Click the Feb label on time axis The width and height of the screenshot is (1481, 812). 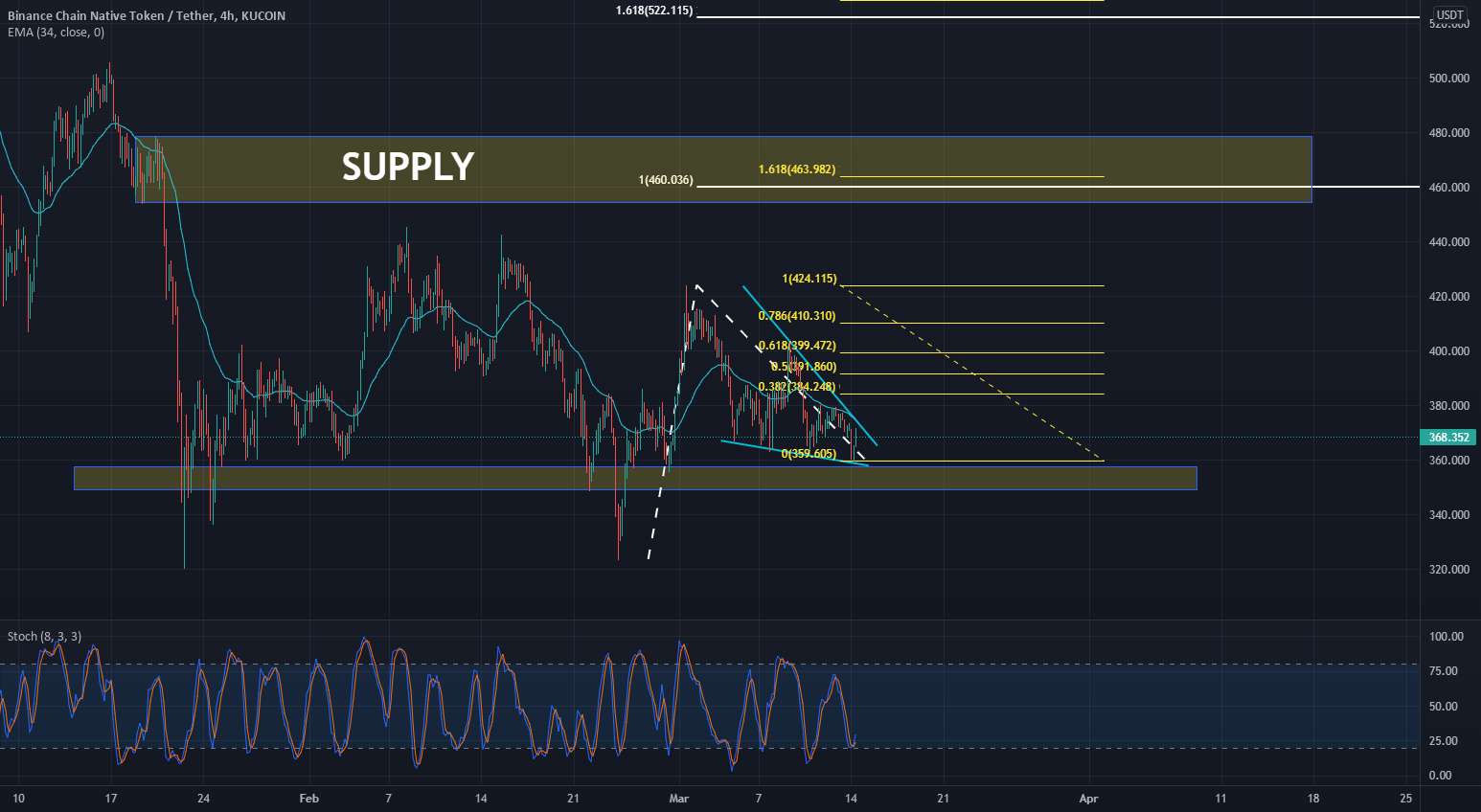point(308,798)
